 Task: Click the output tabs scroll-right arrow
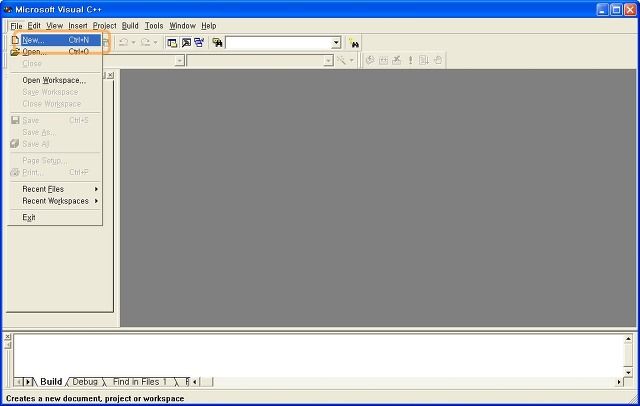tap(28, 382)
